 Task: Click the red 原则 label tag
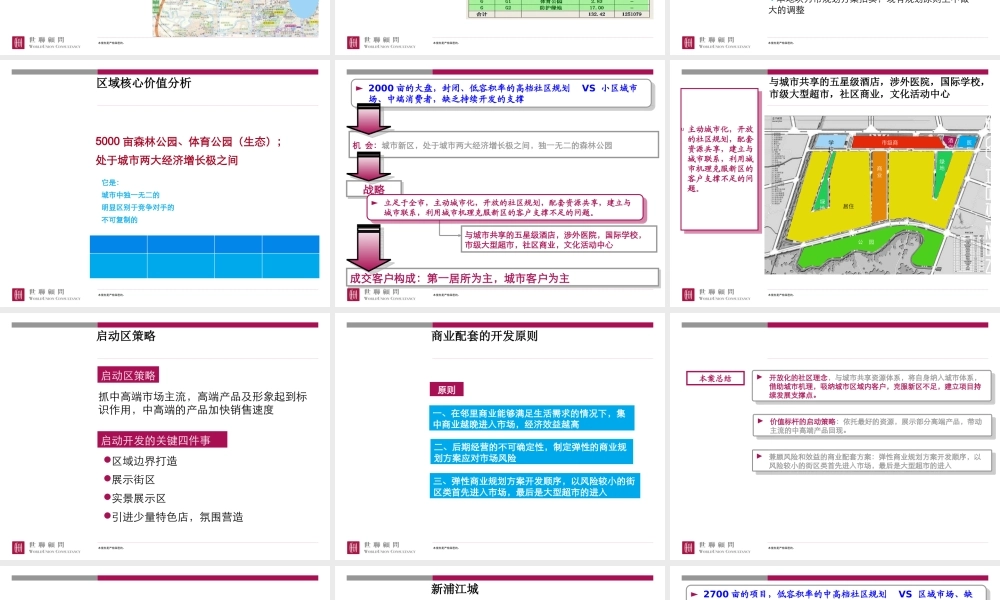tap(446, 390)
